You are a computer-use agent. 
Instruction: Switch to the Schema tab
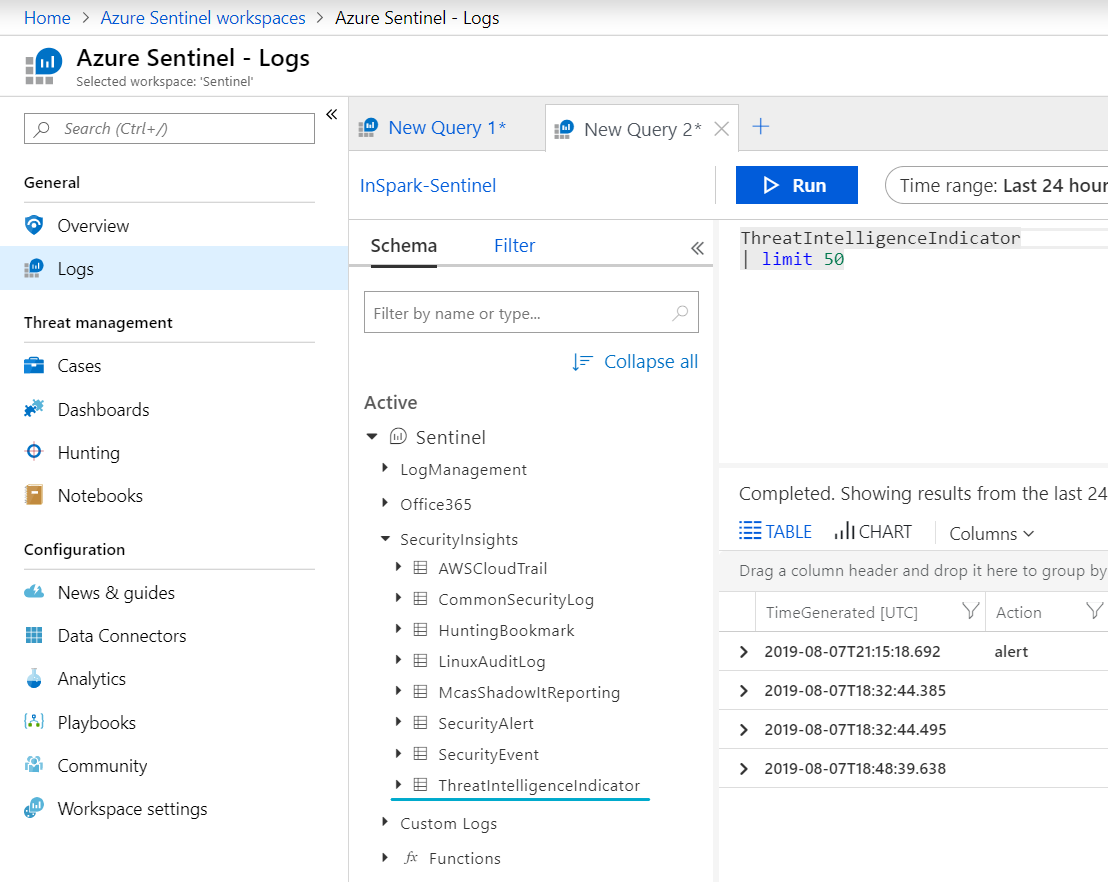403,246
